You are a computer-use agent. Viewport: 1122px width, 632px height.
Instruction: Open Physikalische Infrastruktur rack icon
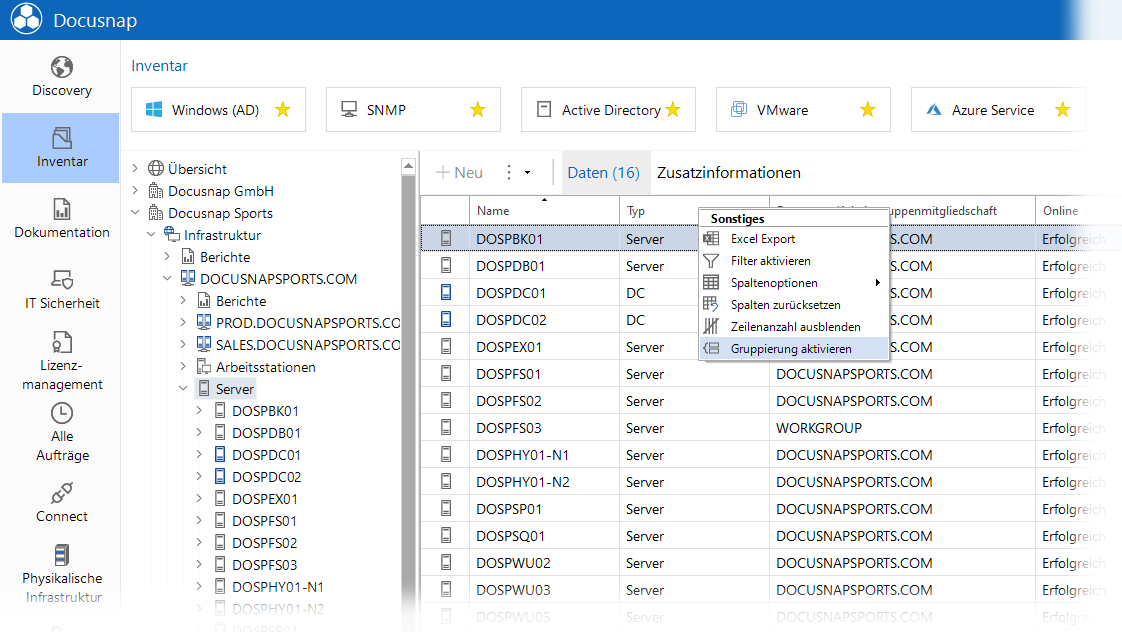click(x=62, y=555)
